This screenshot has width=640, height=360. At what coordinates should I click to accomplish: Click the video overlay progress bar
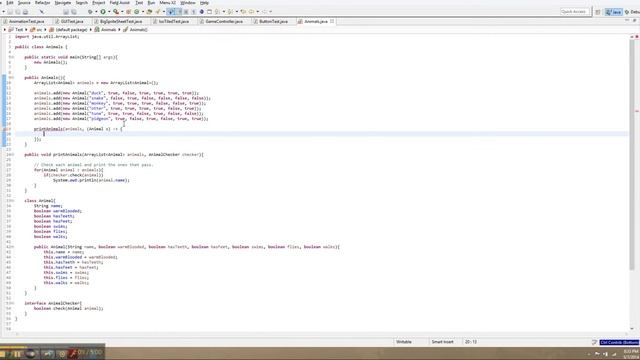pyautogui.click(x=52, y=347)
